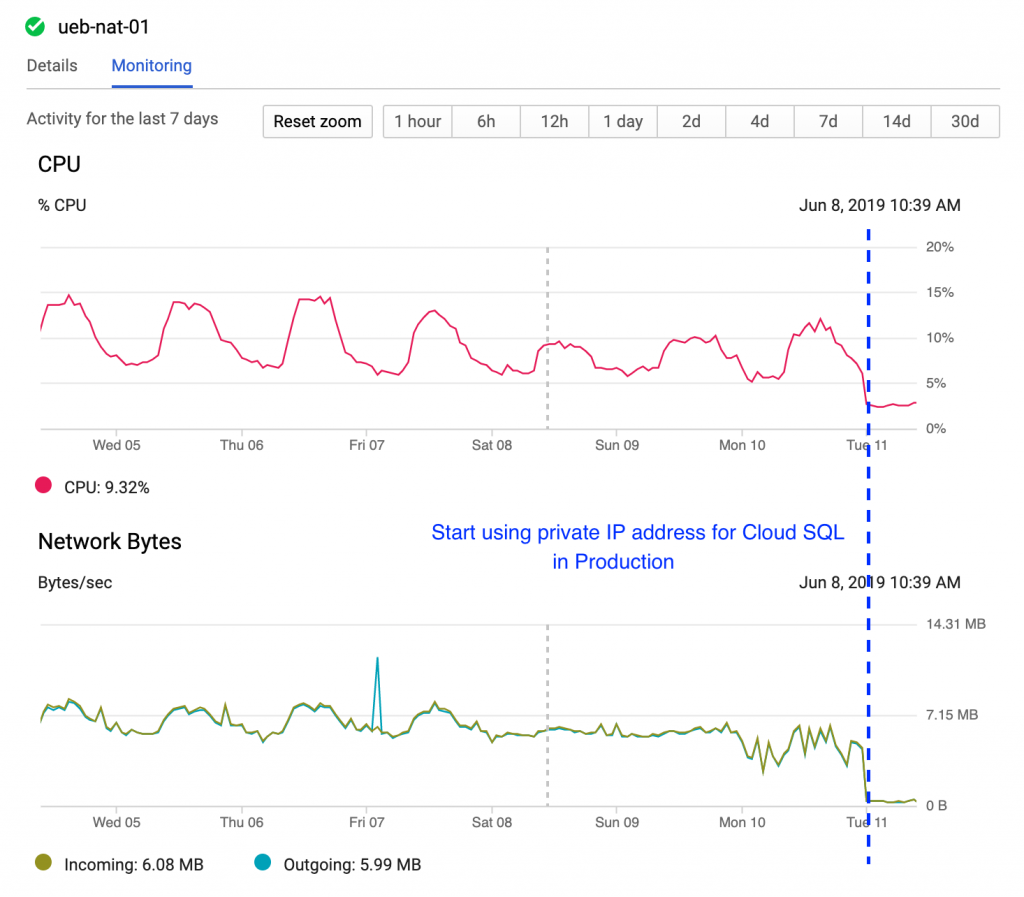Click the green status checkmark icon
The image size is (1024, 897).
[35, 27]
